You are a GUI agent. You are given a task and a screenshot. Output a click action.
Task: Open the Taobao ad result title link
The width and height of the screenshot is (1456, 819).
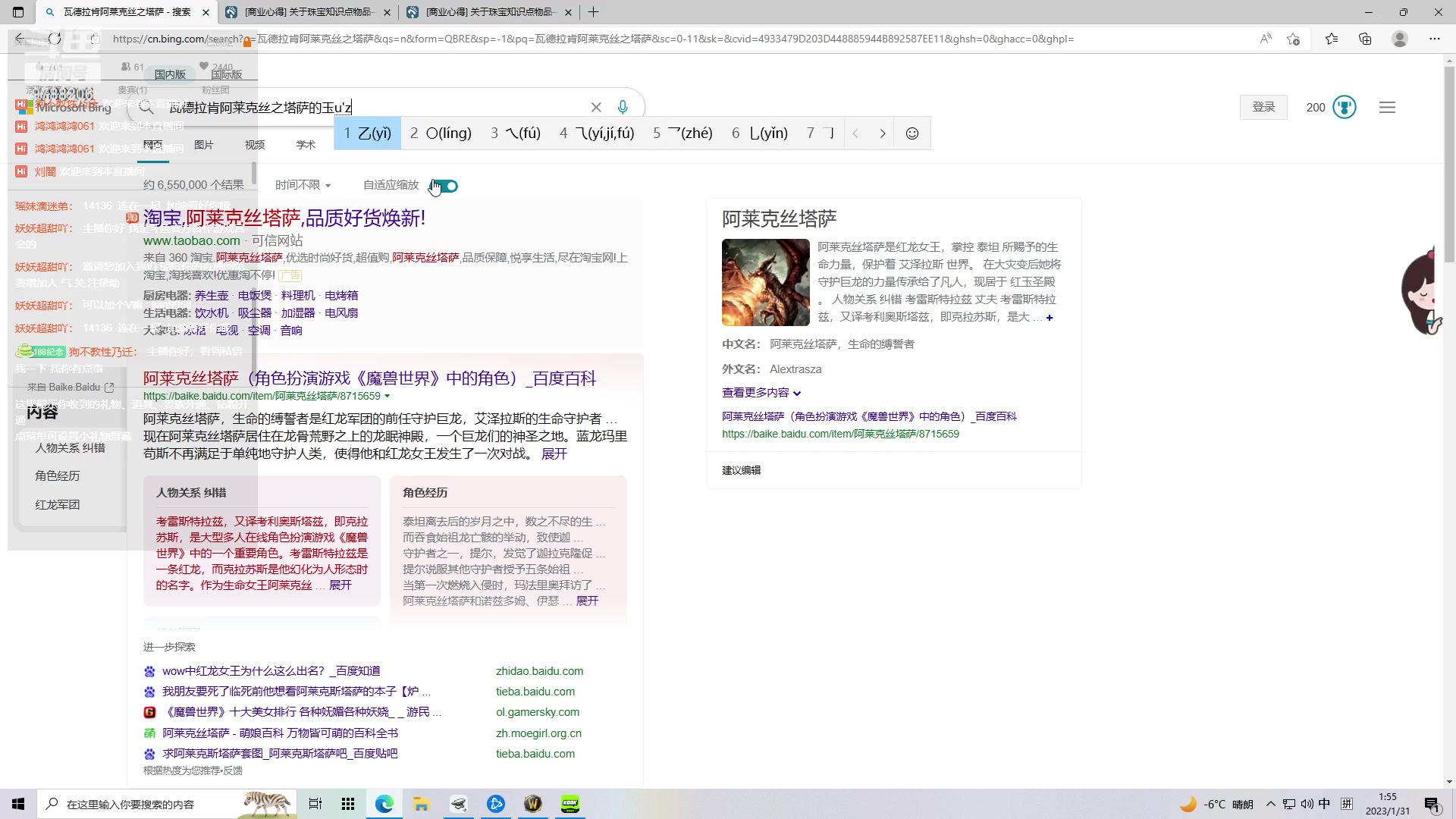point(284,218)
